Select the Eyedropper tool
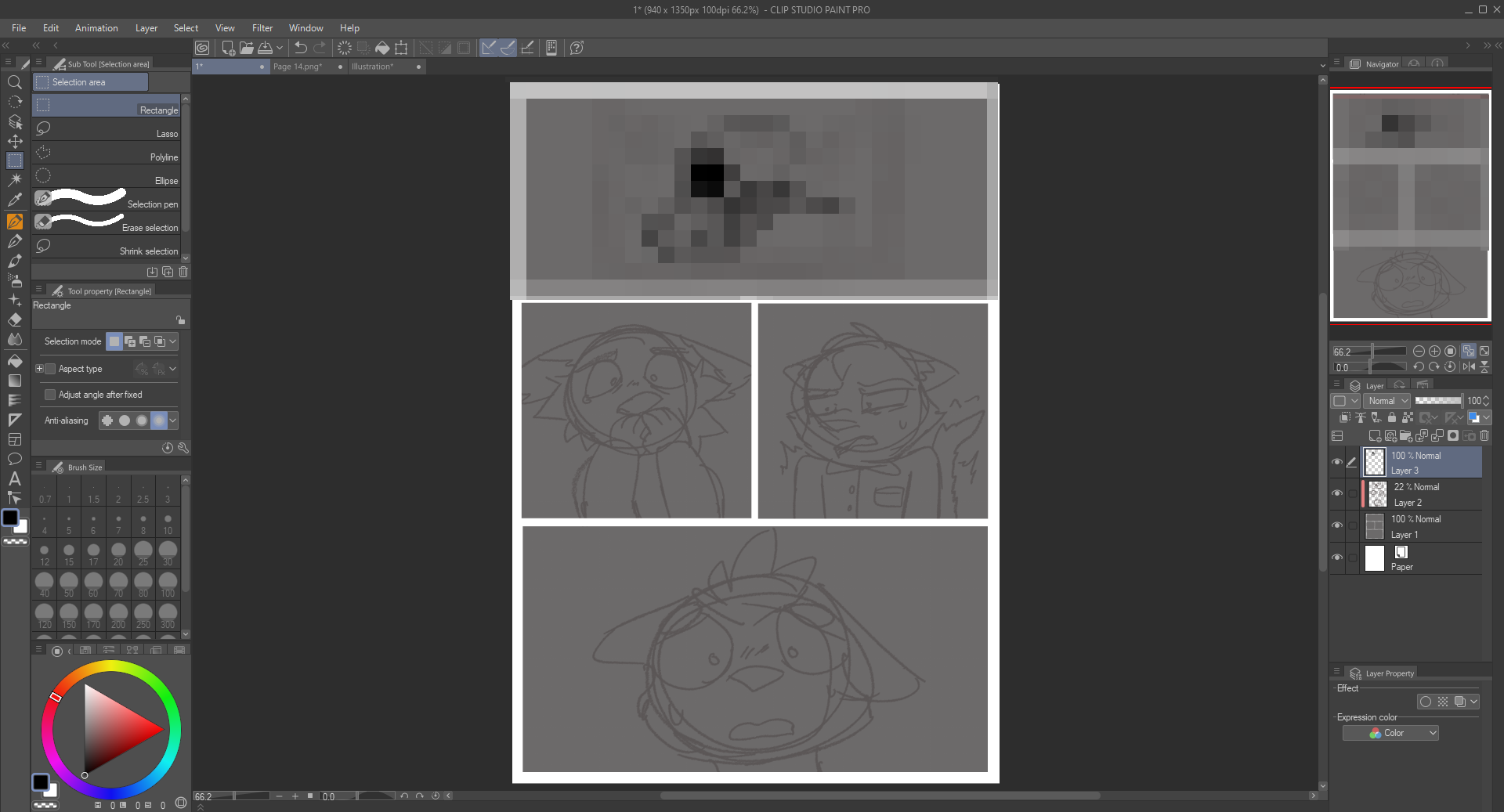Screen dimensions: 1504x812 pyautogui.click(x=14, y=200)
